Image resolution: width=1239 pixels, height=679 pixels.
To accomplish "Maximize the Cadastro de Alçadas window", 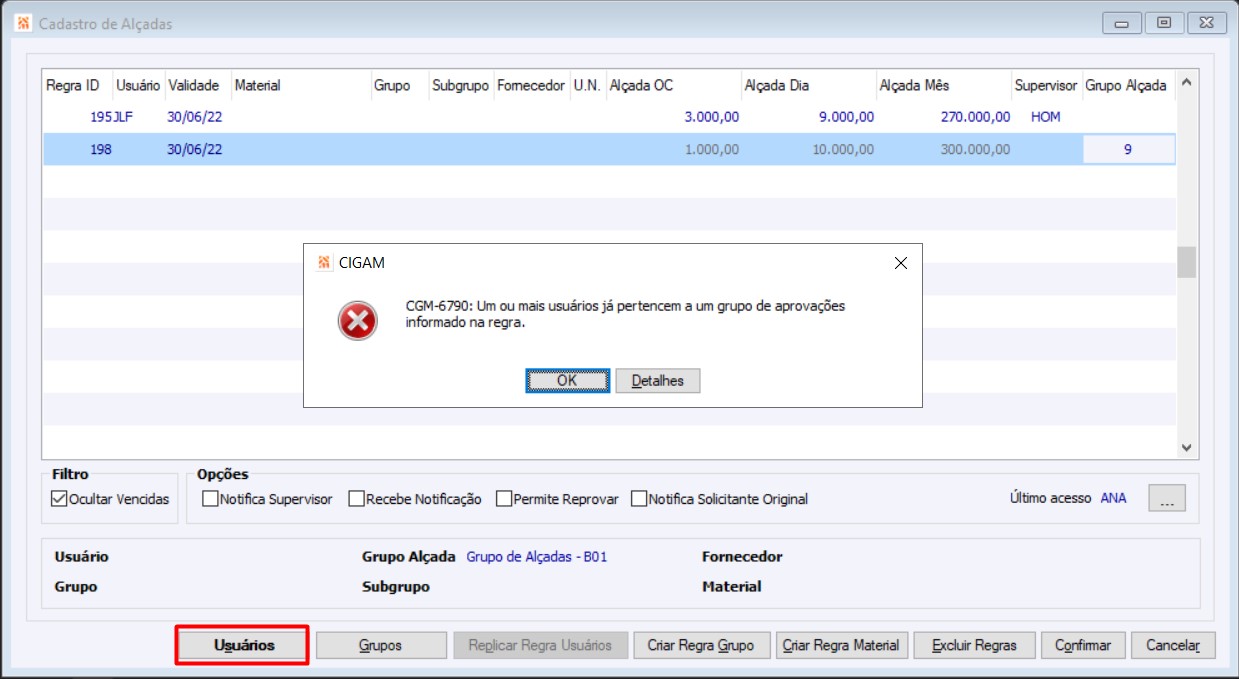I will [x=1164, y=23].
